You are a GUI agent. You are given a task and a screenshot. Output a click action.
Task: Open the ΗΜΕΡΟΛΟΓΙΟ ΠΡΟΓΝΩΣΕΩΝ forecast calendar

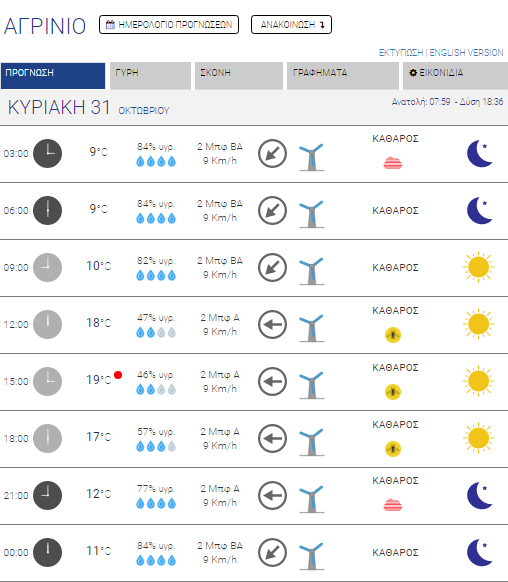tap(169, 24)
